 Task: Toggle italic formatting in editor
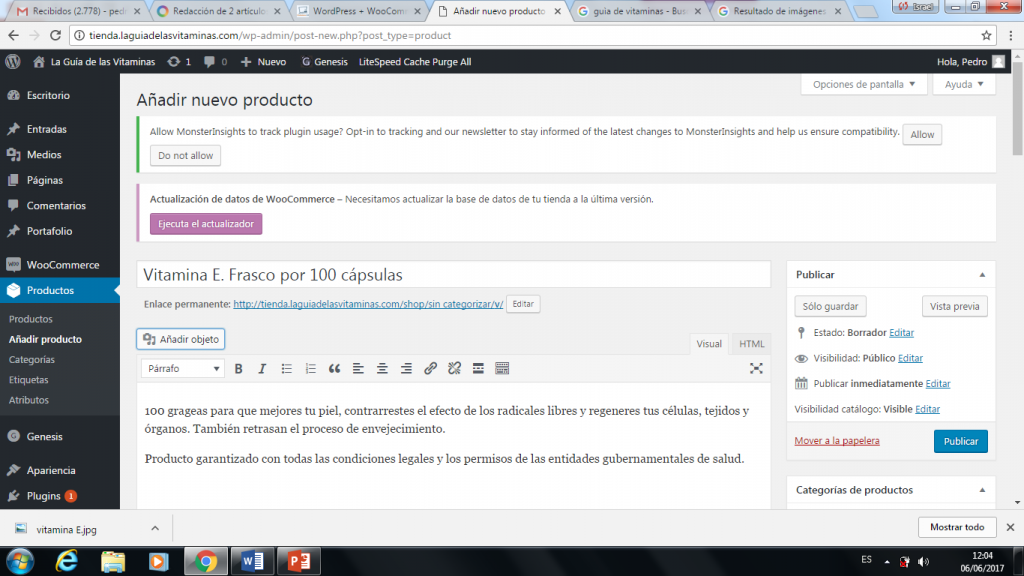tap(263, 369)
